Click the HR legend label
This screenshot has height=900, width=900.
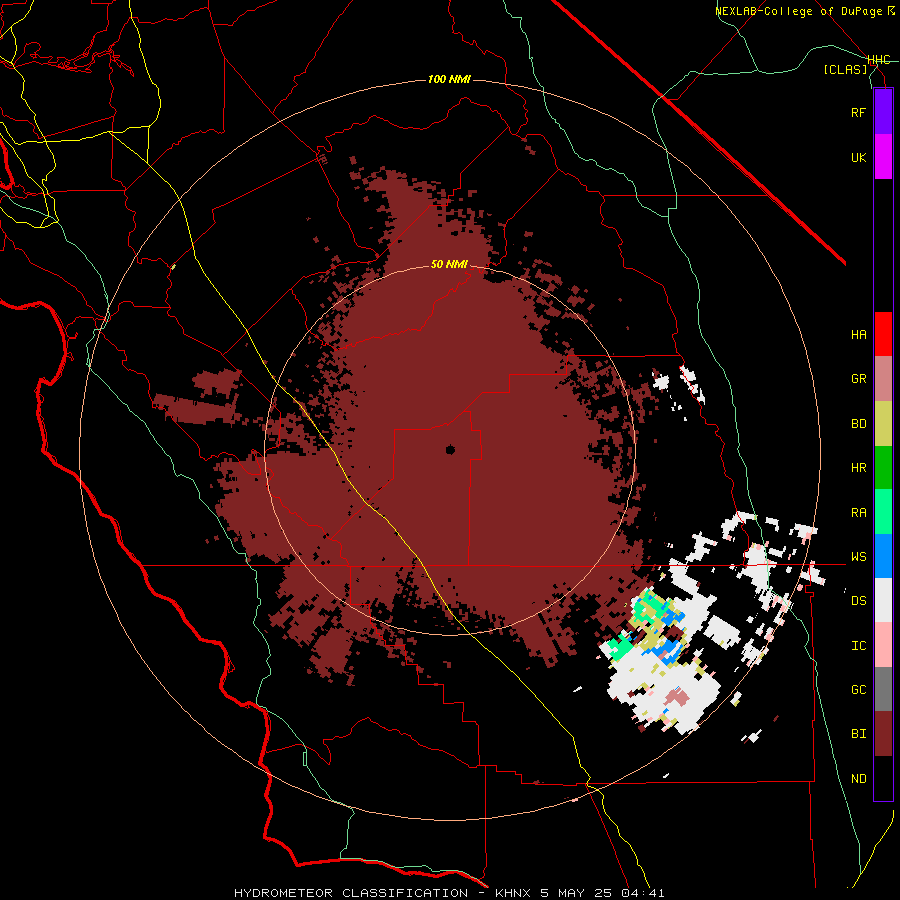(x=858, y=468)
